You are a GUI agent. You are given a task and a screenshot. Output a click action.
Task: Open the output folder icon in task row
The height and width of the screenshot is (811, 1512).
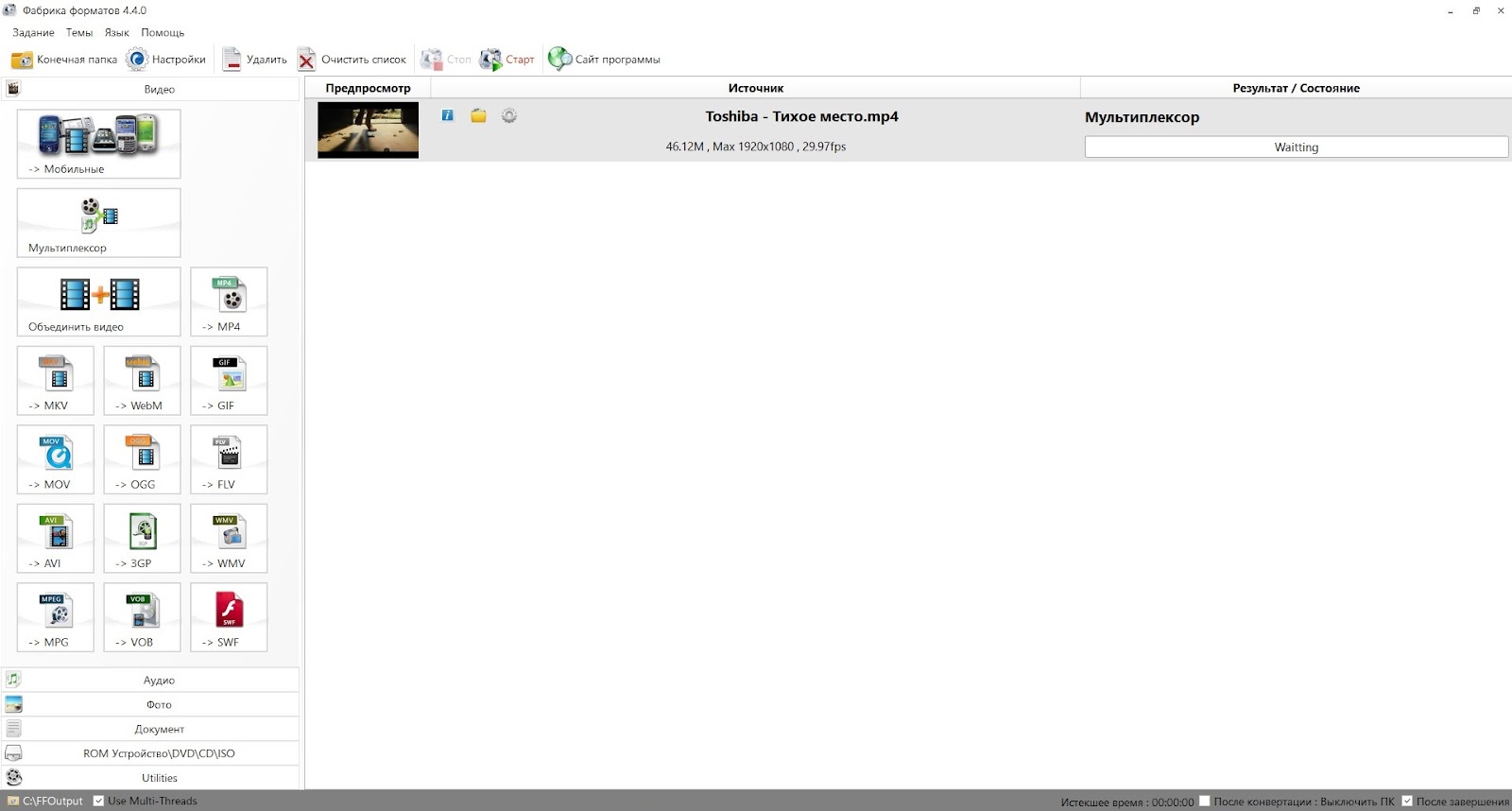478,115
